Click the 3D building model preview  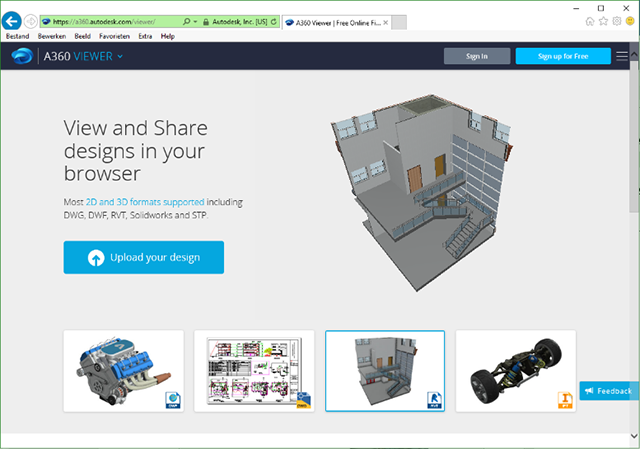[422, 192]
